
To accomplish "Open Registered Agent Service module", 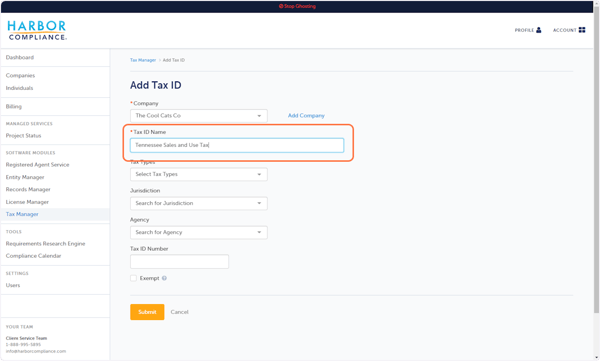I will [38, 165].
